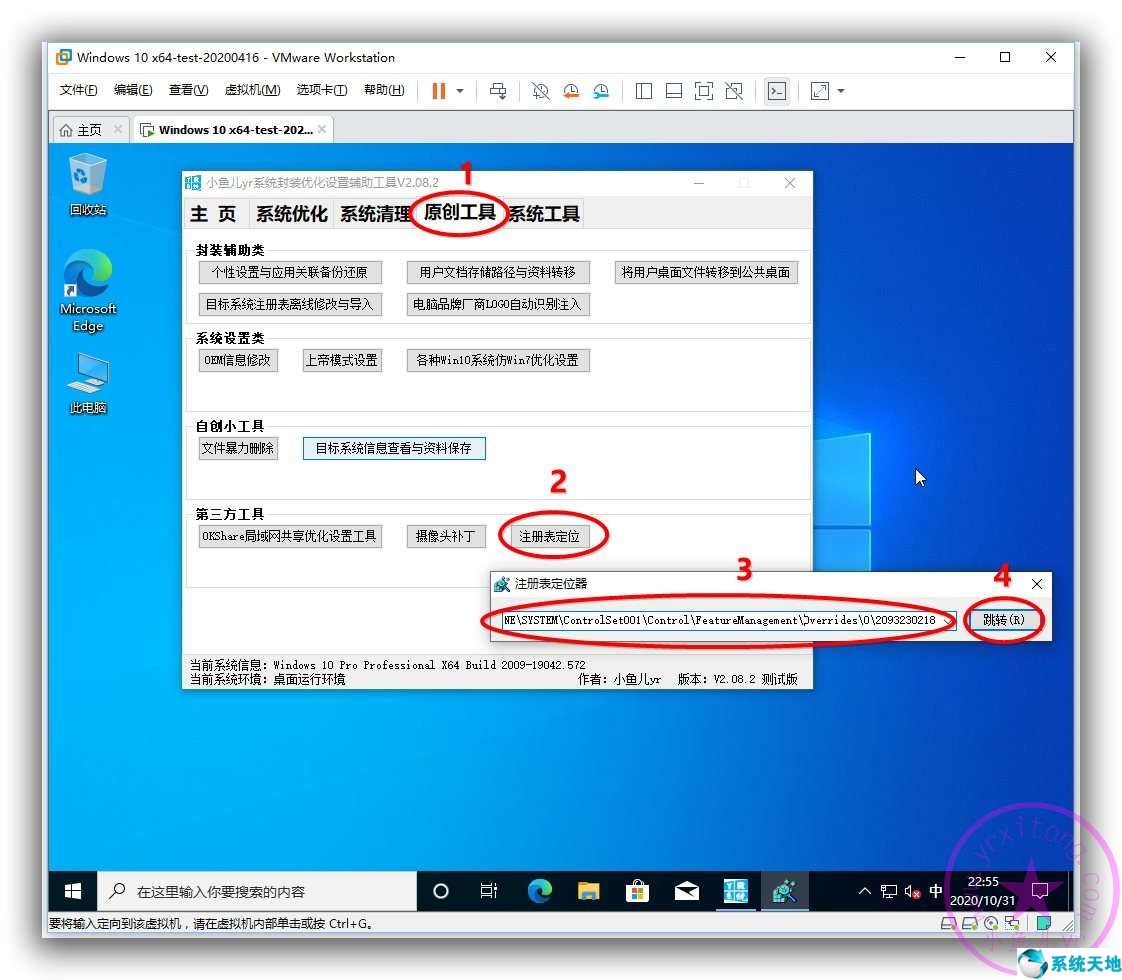Switch to the 系统优化 tab
The image size is (1122, 980).
pos(290,213)
